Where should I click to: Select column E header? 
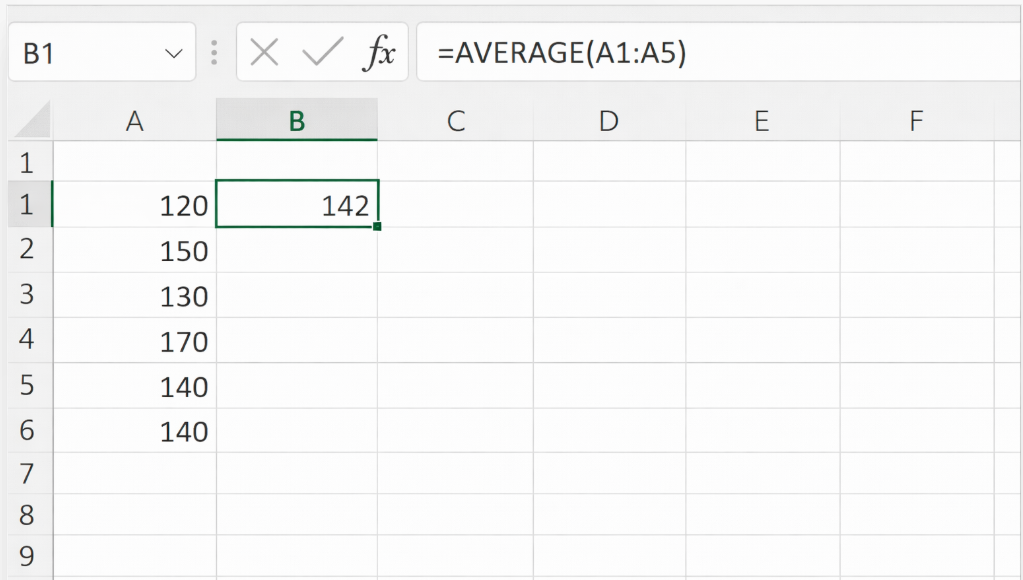(x=761, y=121)
